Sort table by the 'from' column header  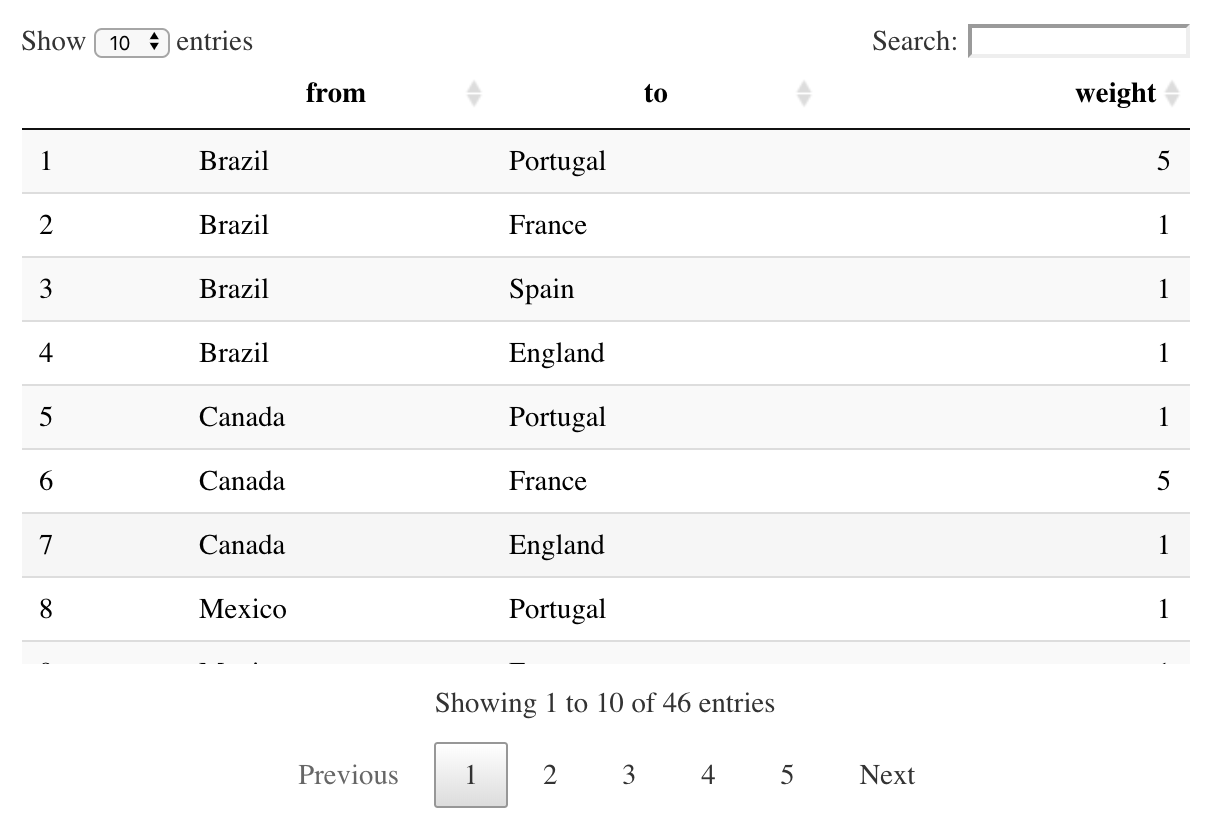[x=336, y=94]
